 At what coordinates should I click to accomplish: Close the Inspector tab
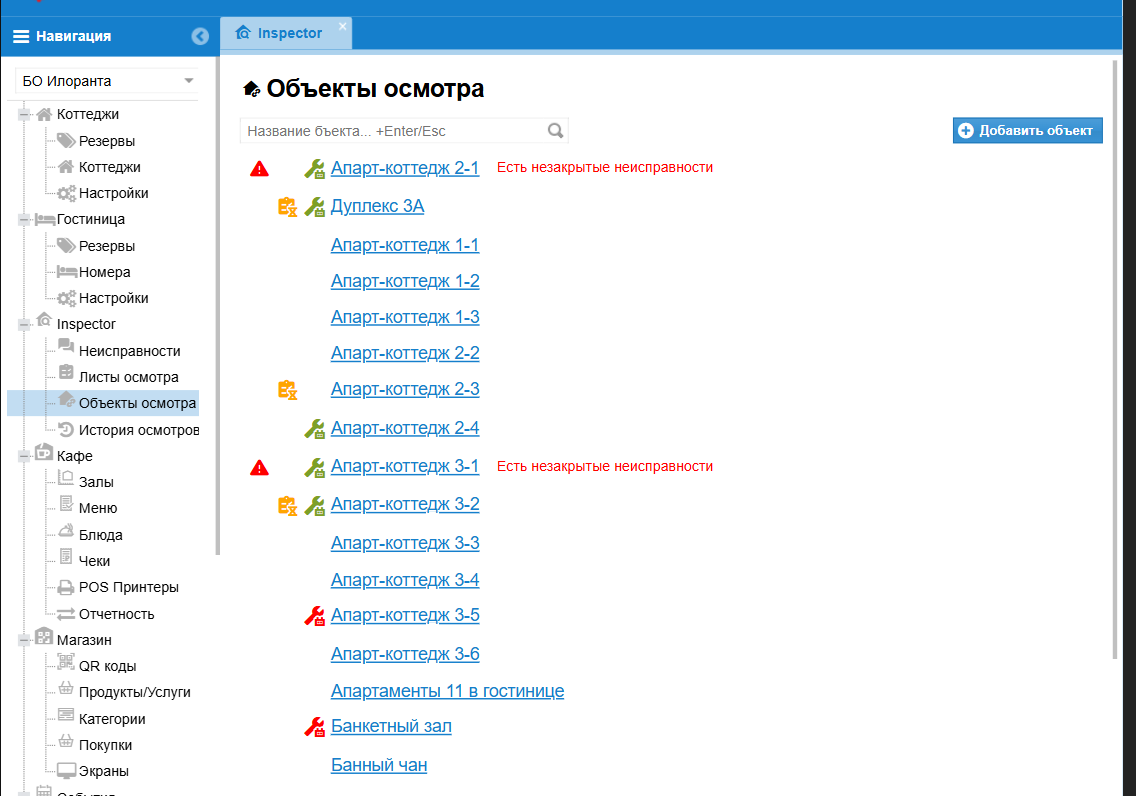point(343,26)
